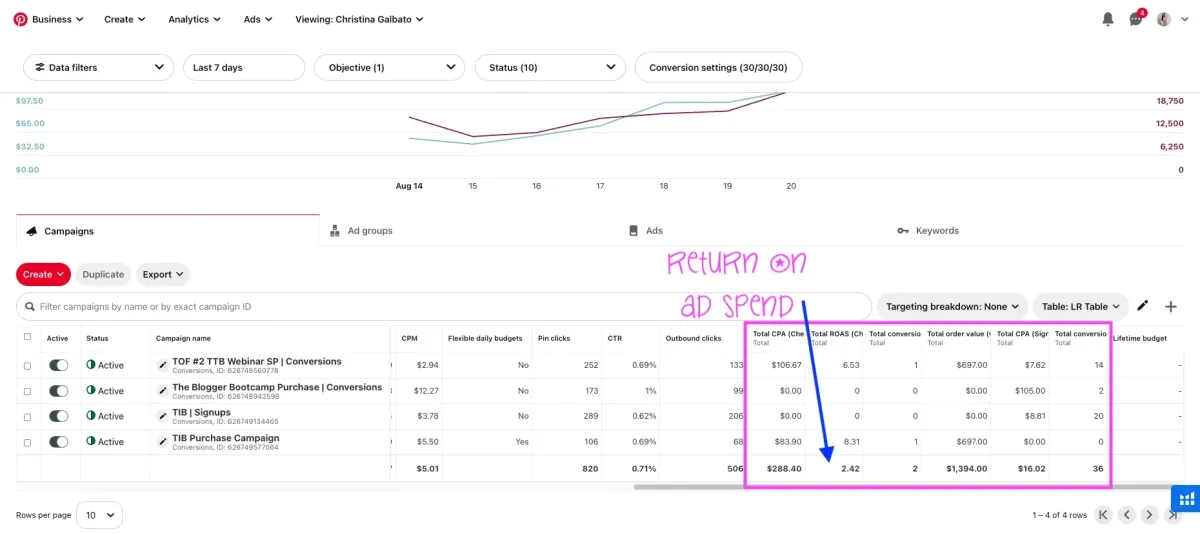The height and width of the screenshot is (534, 1200).
Task: Open the Pinterest logo home link
Action: coord(20,19)
